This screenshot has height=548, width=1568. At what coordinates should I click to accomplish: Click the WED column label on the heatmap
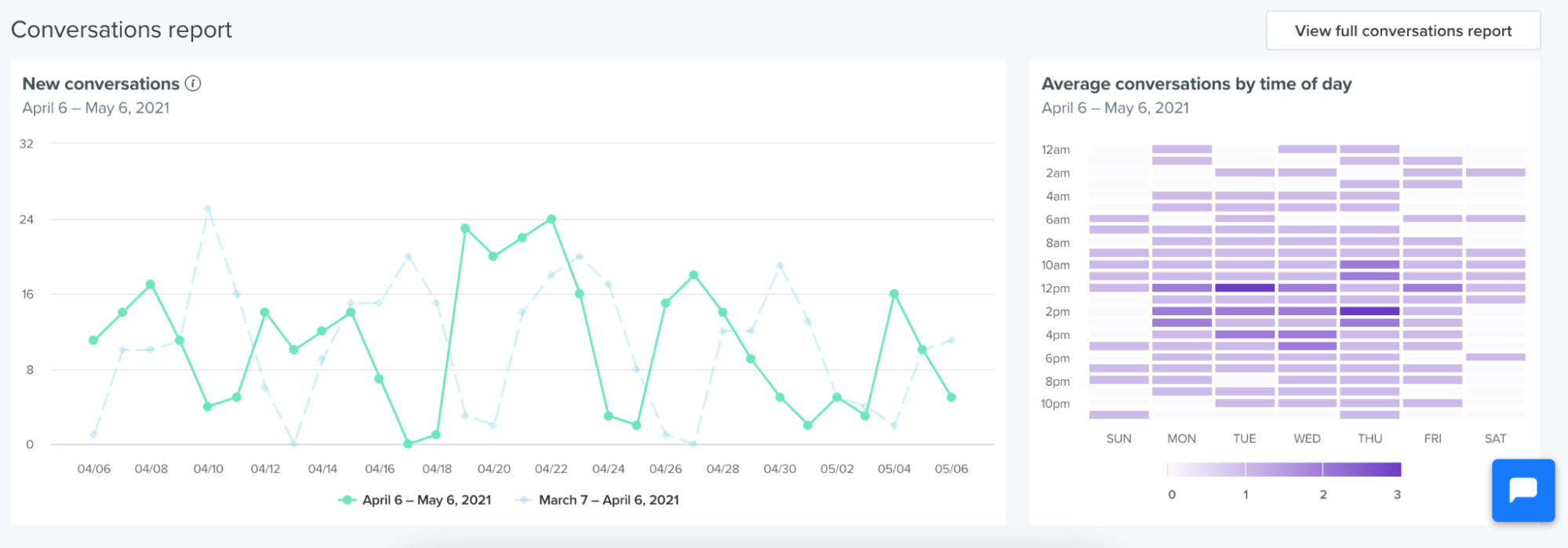(x=1307, y=439)
